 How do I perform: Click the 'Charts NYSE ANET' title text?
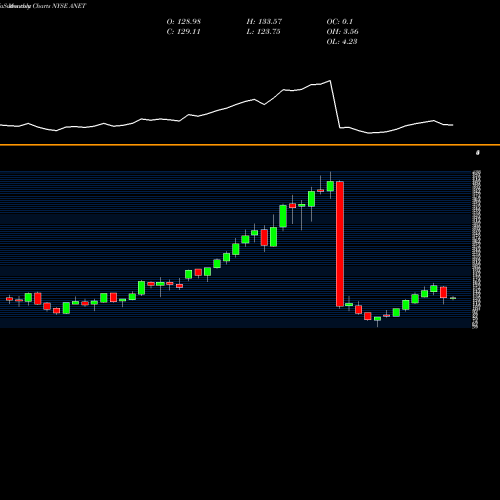pos(60,6)
